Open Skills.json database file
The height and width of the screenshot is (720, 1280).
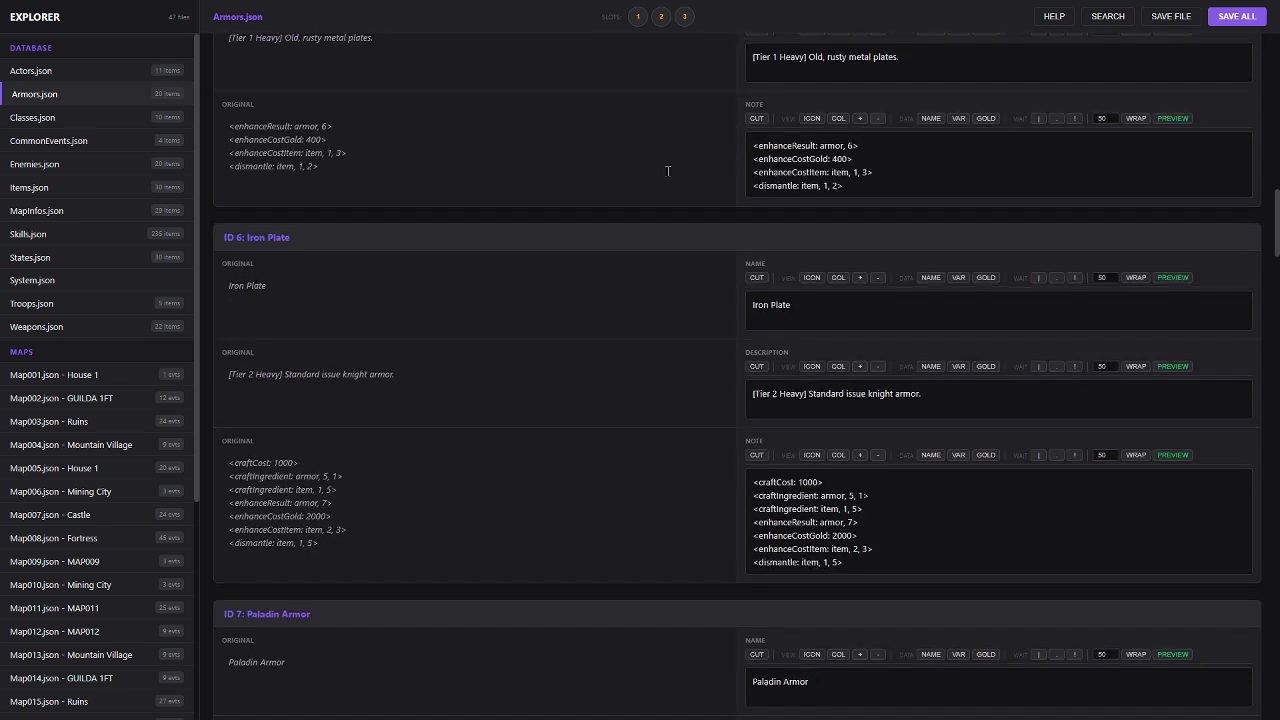click(96, 234)
